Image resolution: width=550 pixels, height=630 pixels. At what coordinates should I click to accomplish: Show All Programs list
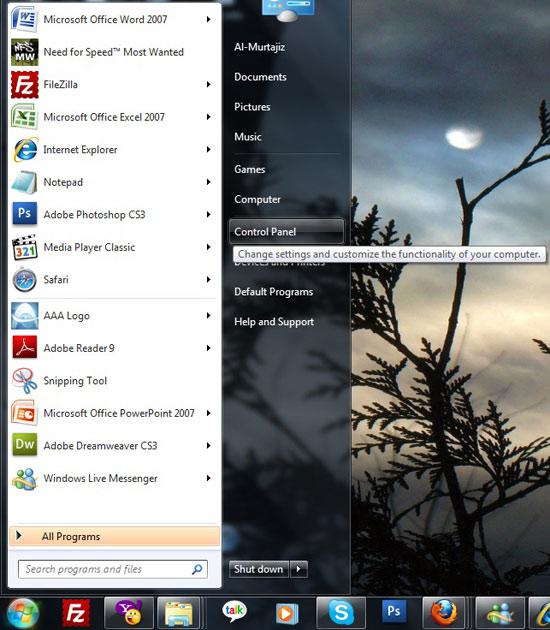tap(114, 536)
